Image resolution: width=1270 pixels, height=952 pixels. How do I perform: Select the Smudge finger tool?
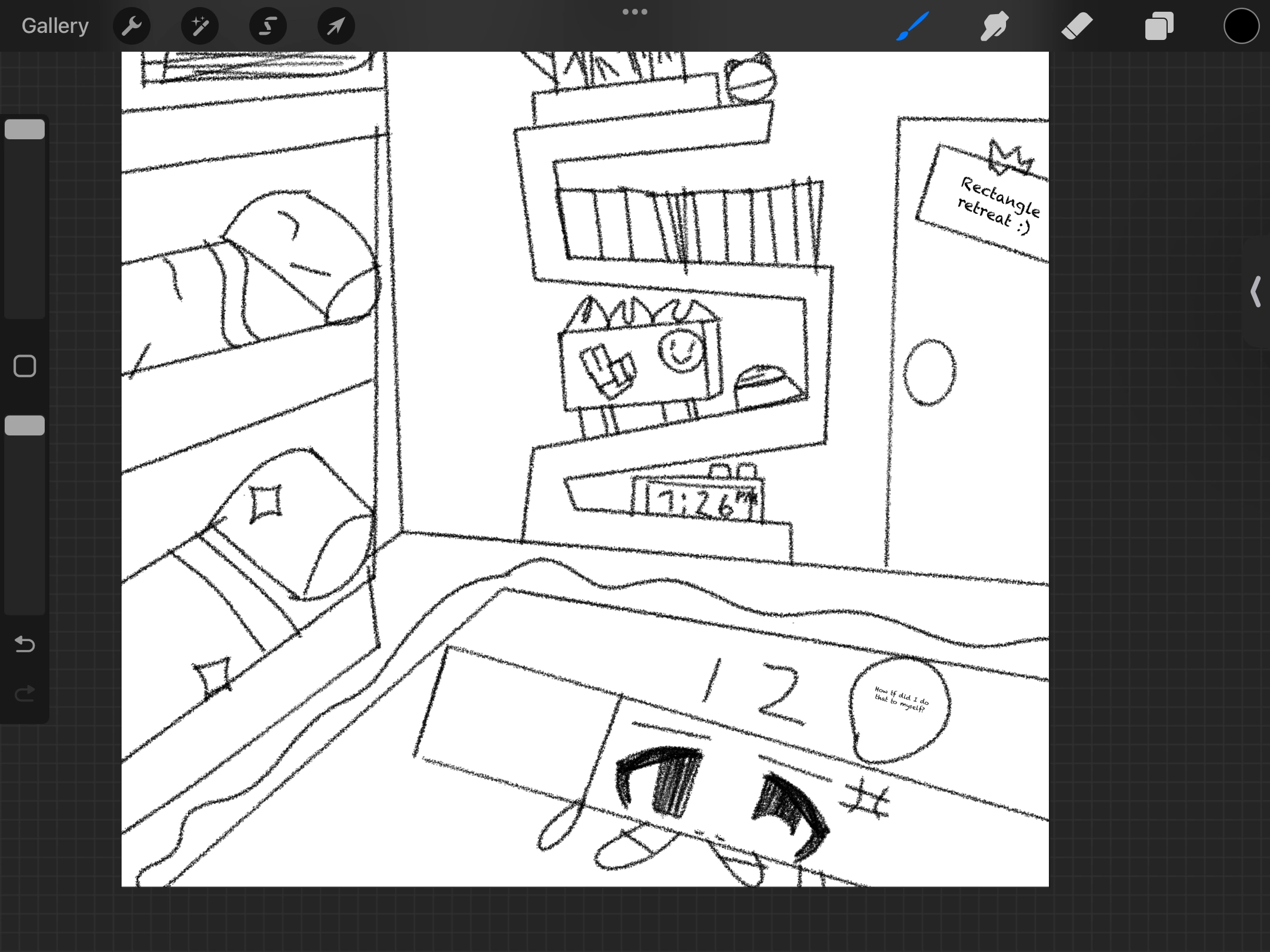pyautogui.click(x=995, y=26)
